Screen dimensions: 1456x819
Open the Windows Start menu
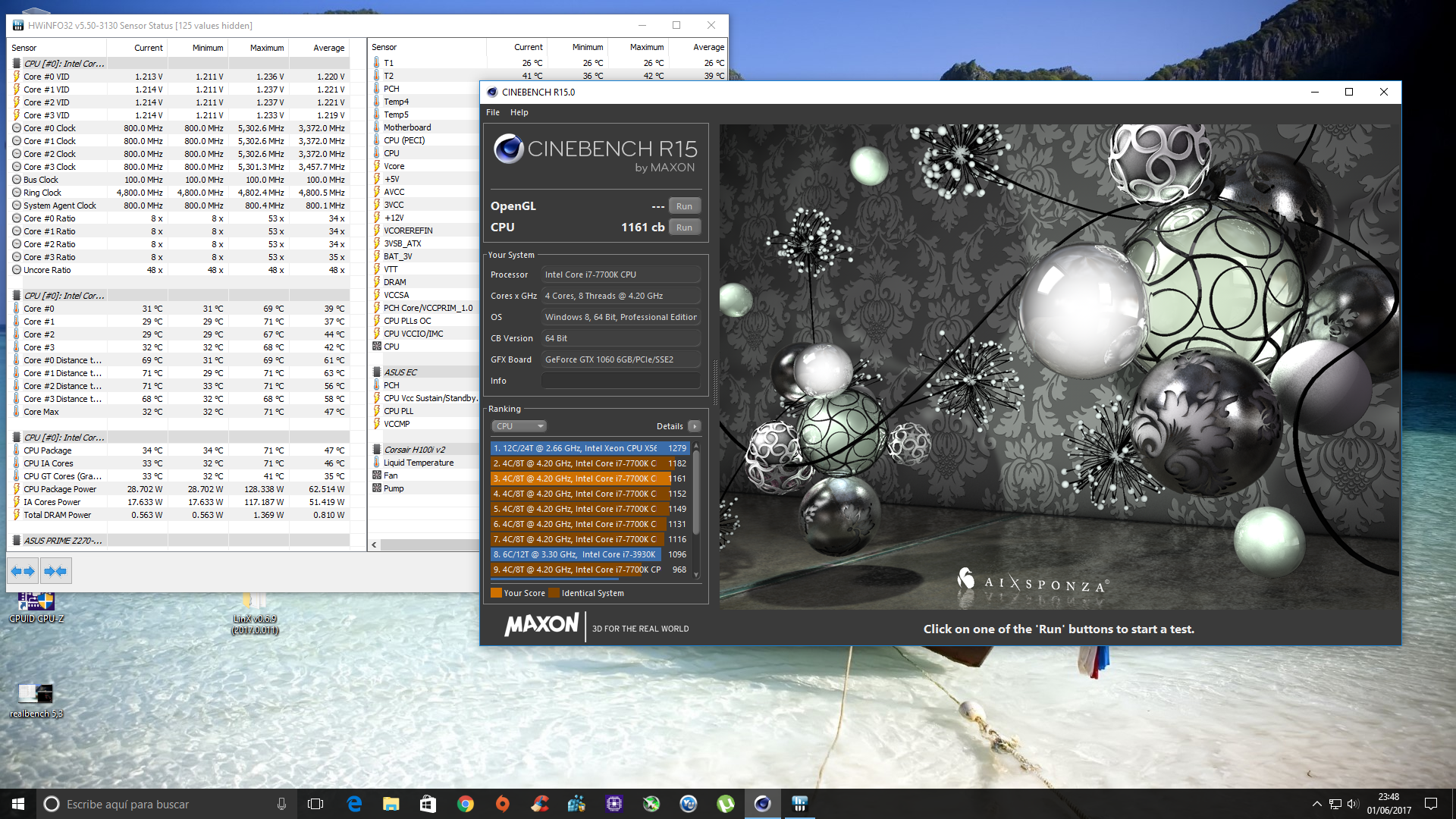coord(18,804)
